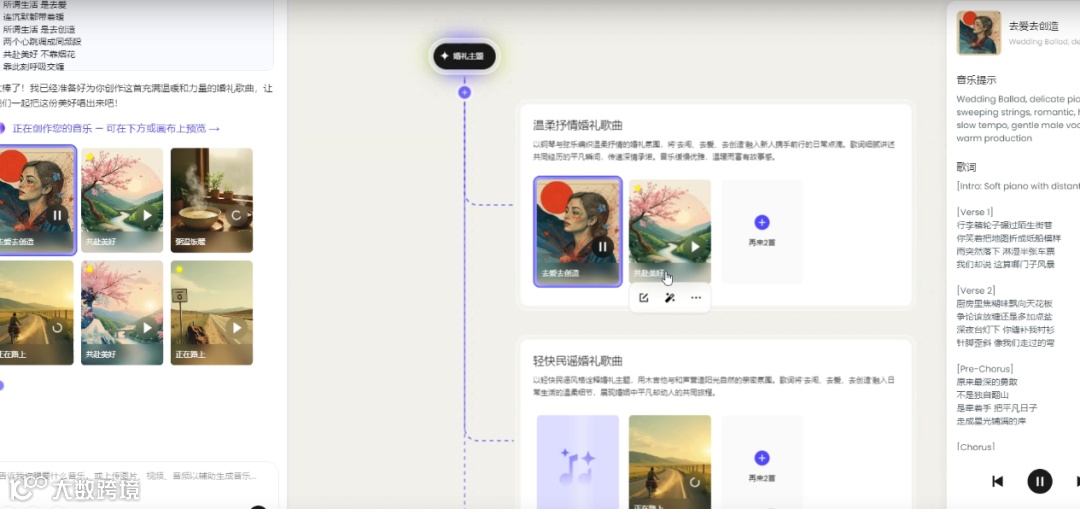1080x509 pixels.
Task: Click the magic wand icon below 共赴美好 cover
Action: pos(669,298)
